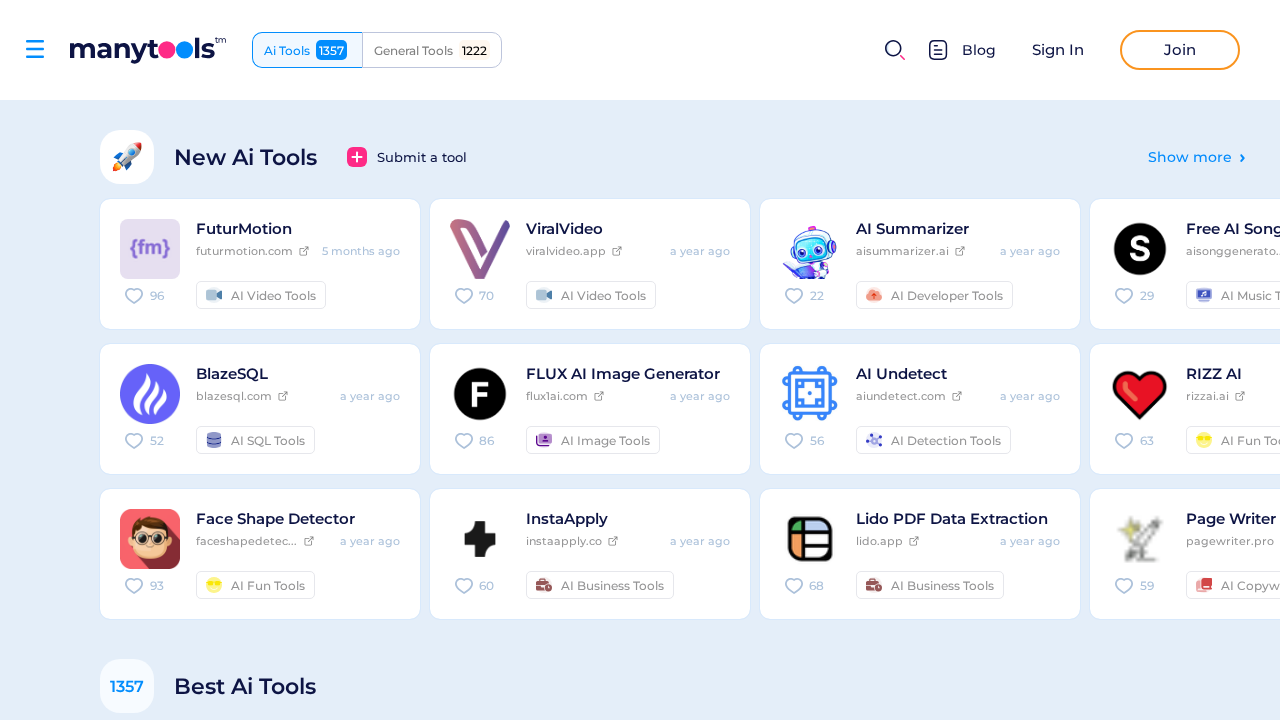Select Sign In
Image resolution: width=1280 pixels, height=720 pixels.
click(1057, 49)
